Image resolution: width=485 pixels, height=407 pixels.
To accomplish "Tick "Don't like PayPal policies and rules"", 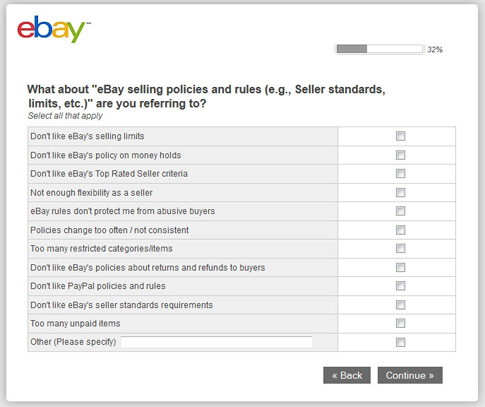I will (400, 286).
